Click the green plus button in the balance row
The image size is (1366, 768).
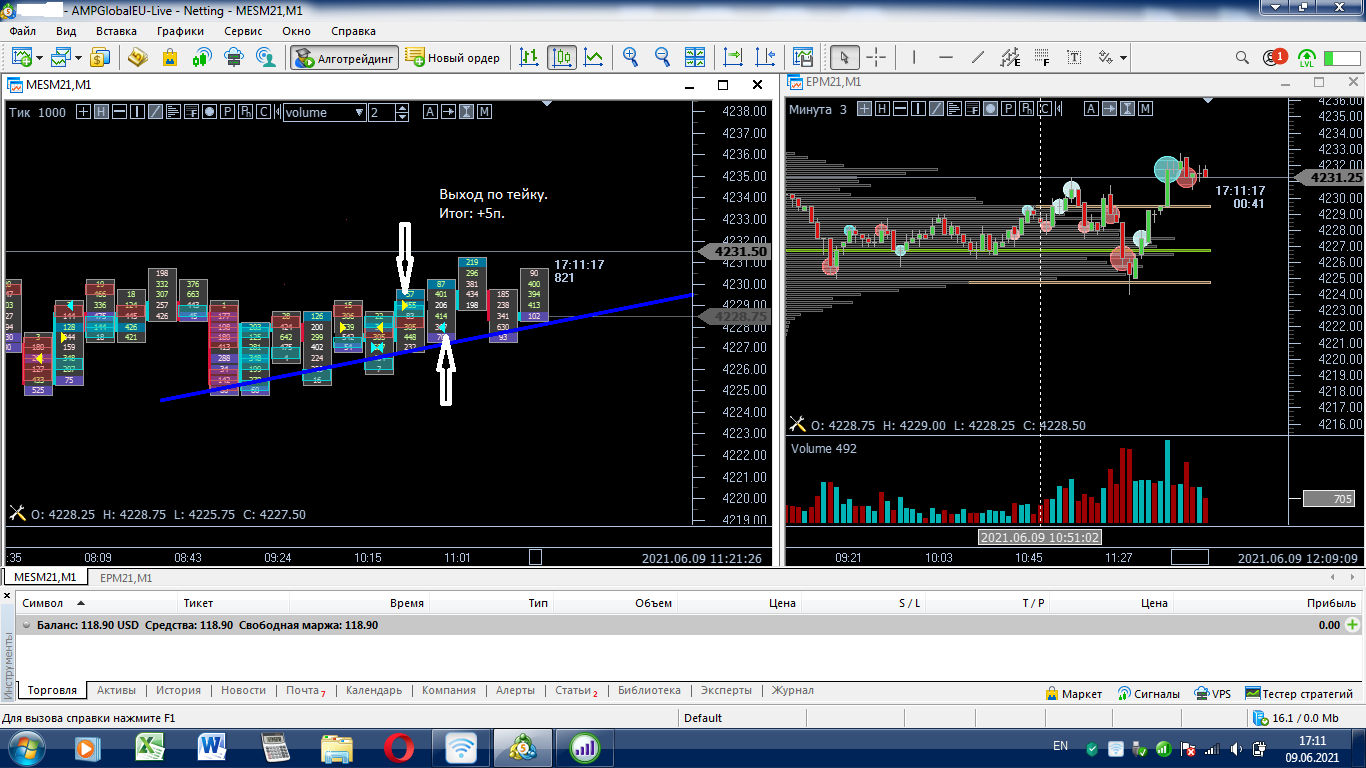coord(1353,625)
